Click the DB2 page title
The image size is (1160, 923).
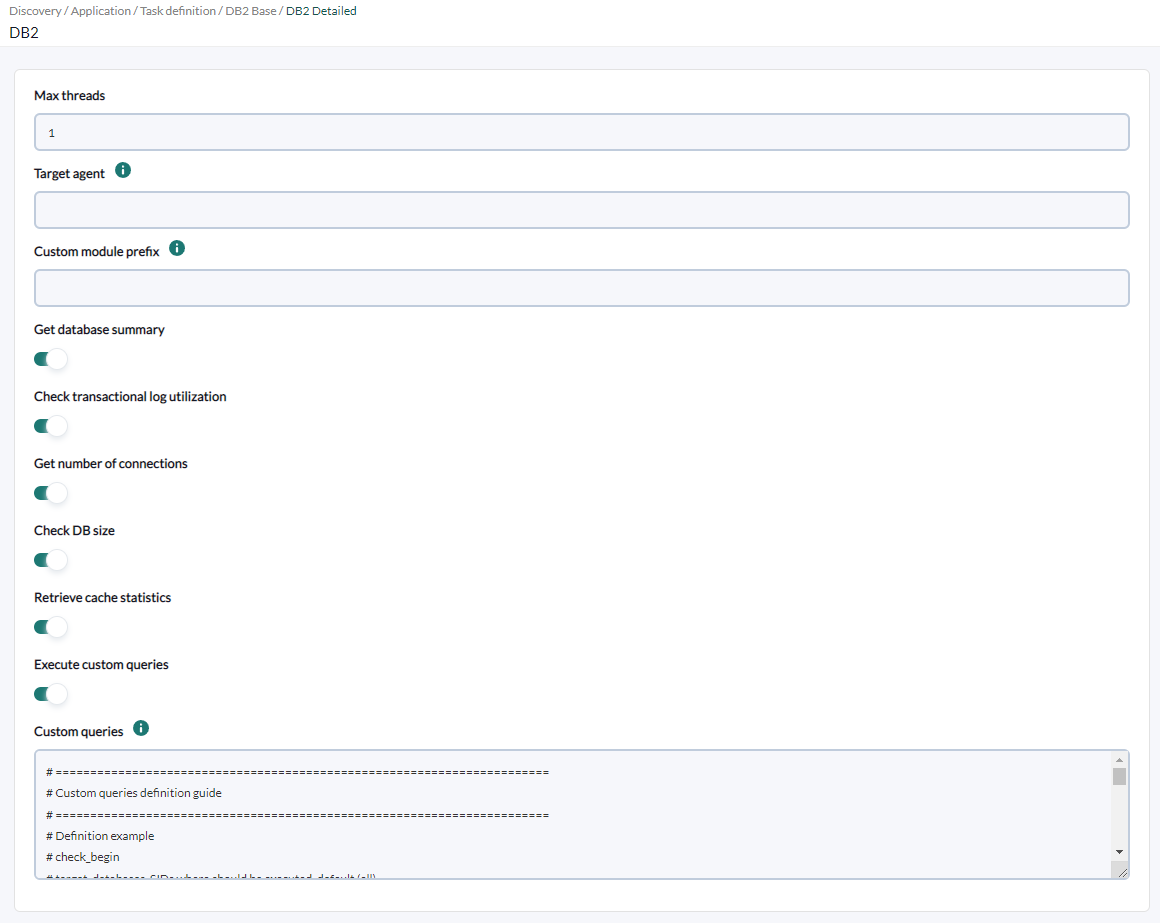point(24,33)
